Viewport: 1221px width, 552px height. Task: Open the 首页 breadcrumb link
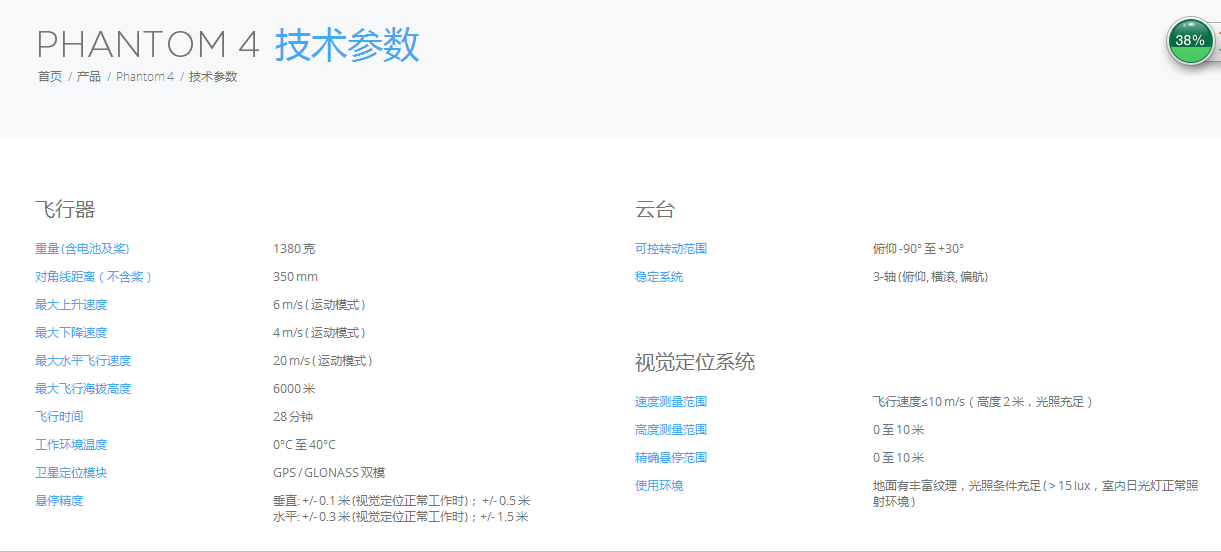click(50, 77)
